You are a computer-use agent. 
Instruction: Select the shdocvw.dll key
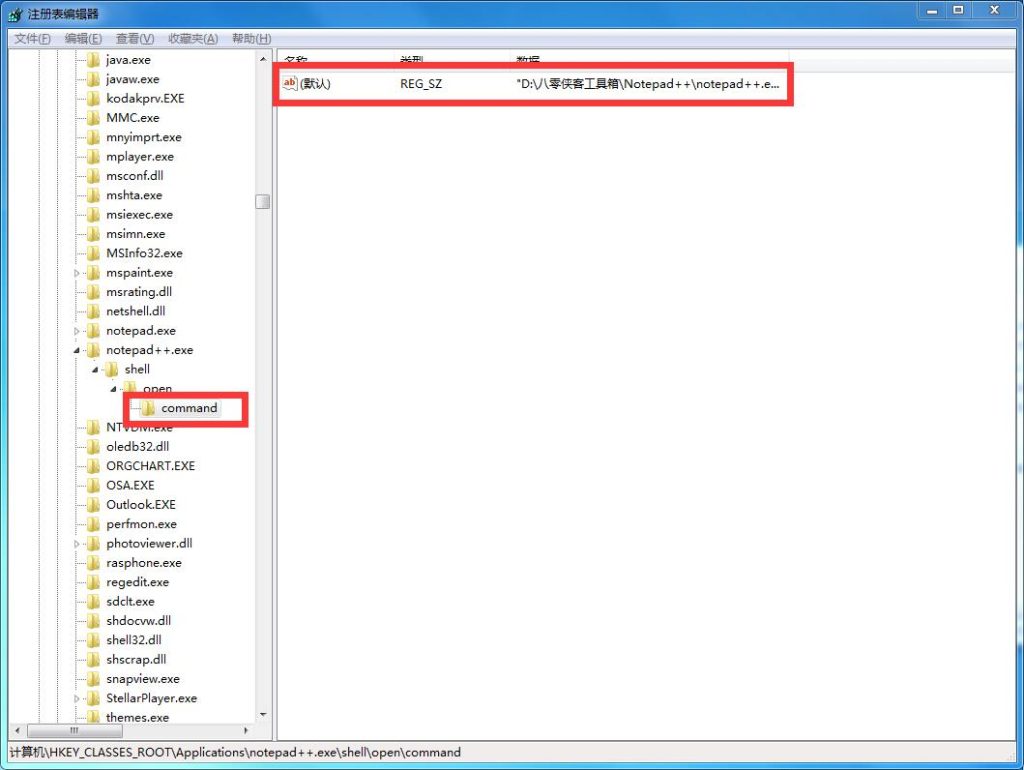[x=138, y=620]
